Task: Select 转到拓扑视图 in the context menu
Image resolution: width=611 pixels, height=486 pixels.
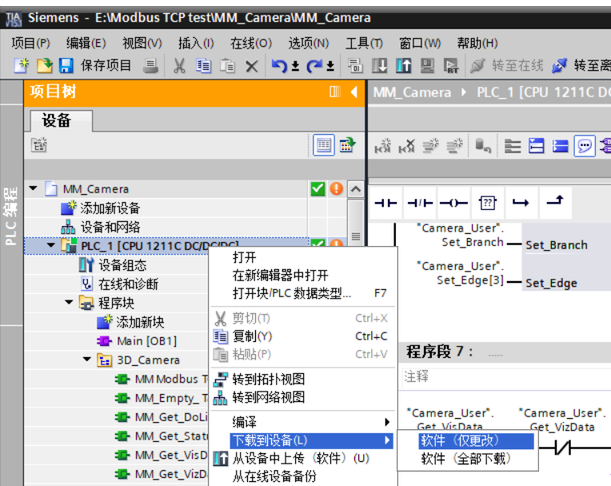Action: (268, 379)
